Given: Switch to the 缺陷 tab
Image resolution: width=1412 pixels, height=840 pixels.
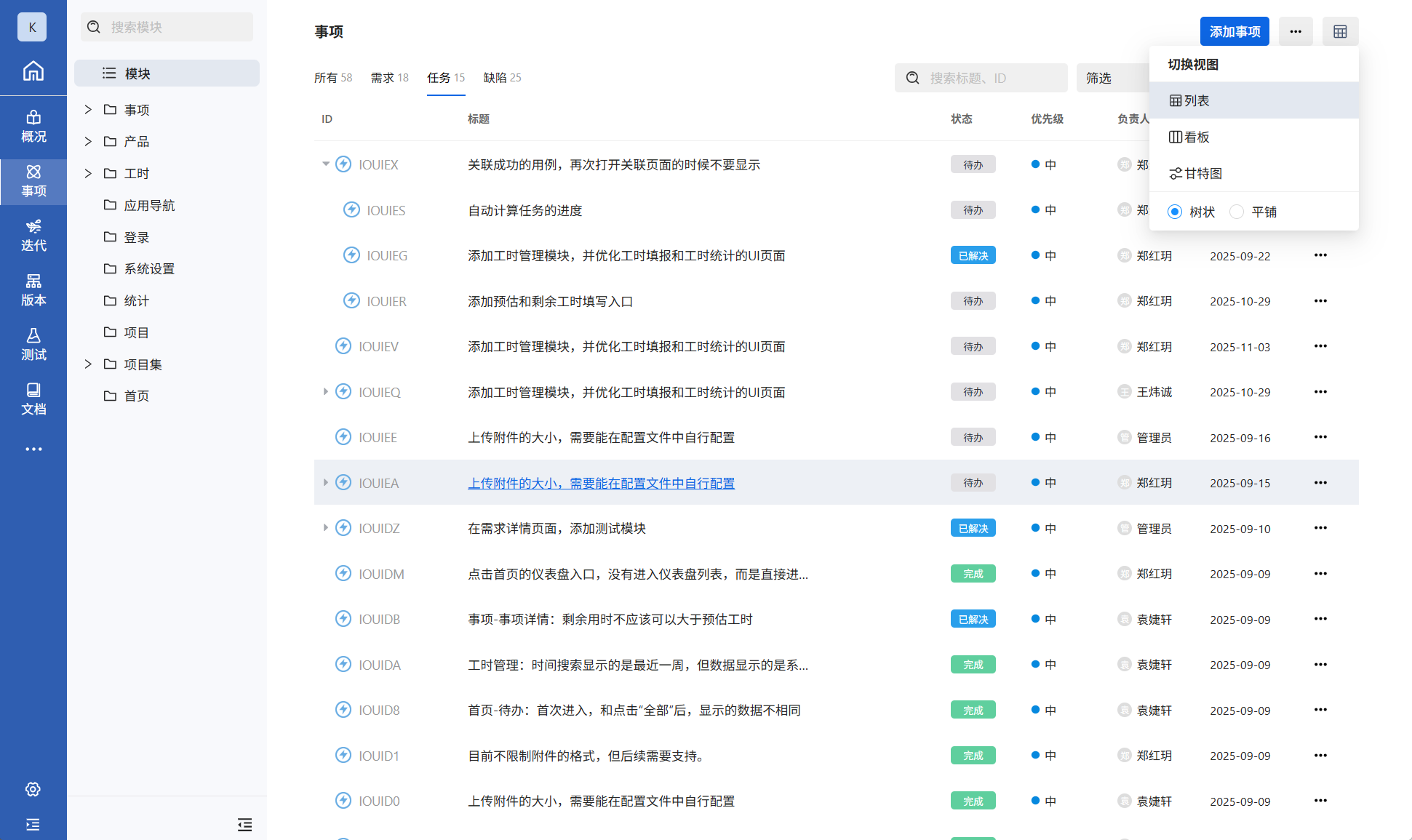Looking at the screenshot, I should coord(502,78).
